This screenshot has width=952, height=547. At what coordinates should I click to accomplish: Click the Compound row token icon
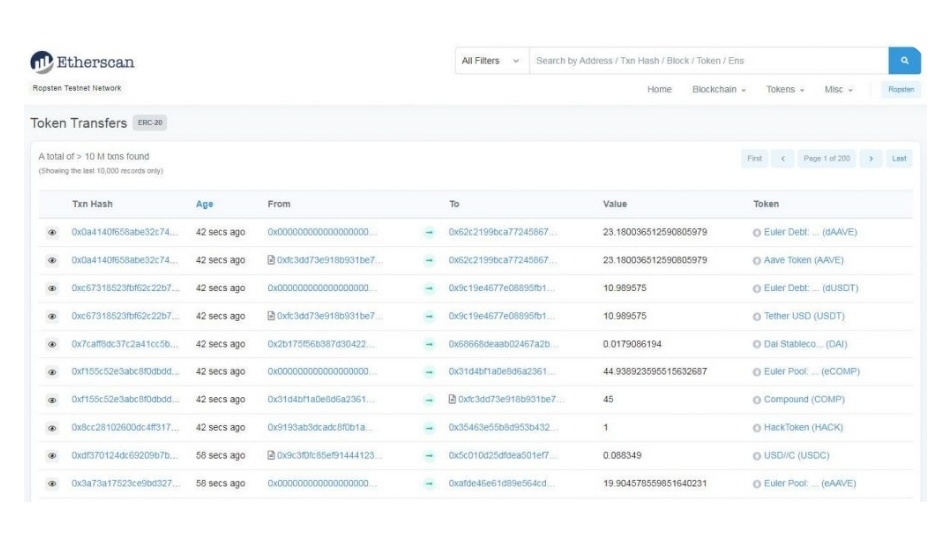point(756,400)
